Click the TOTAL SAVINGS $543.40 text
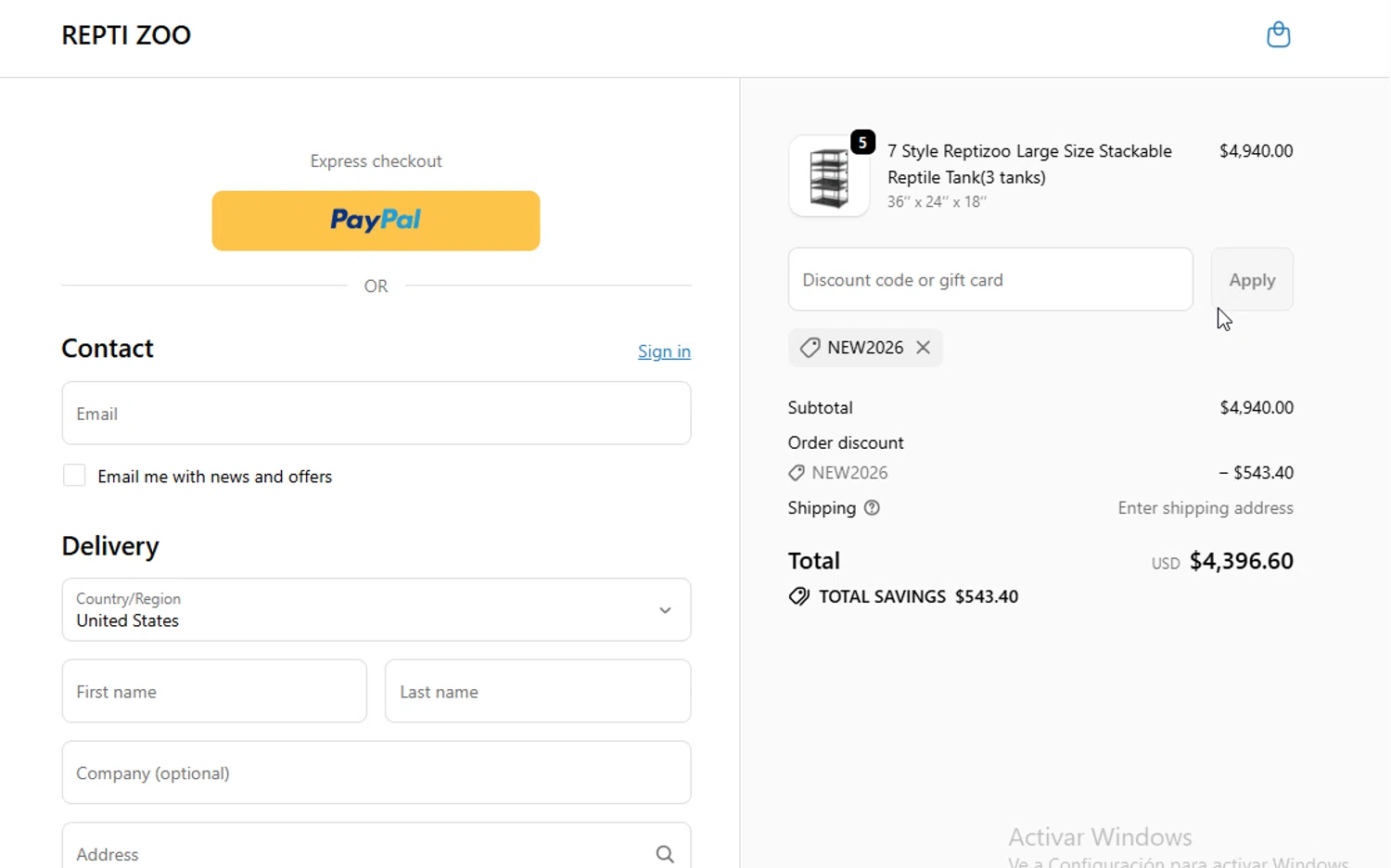The image size is (1391, 868). [x=918, y=596]
